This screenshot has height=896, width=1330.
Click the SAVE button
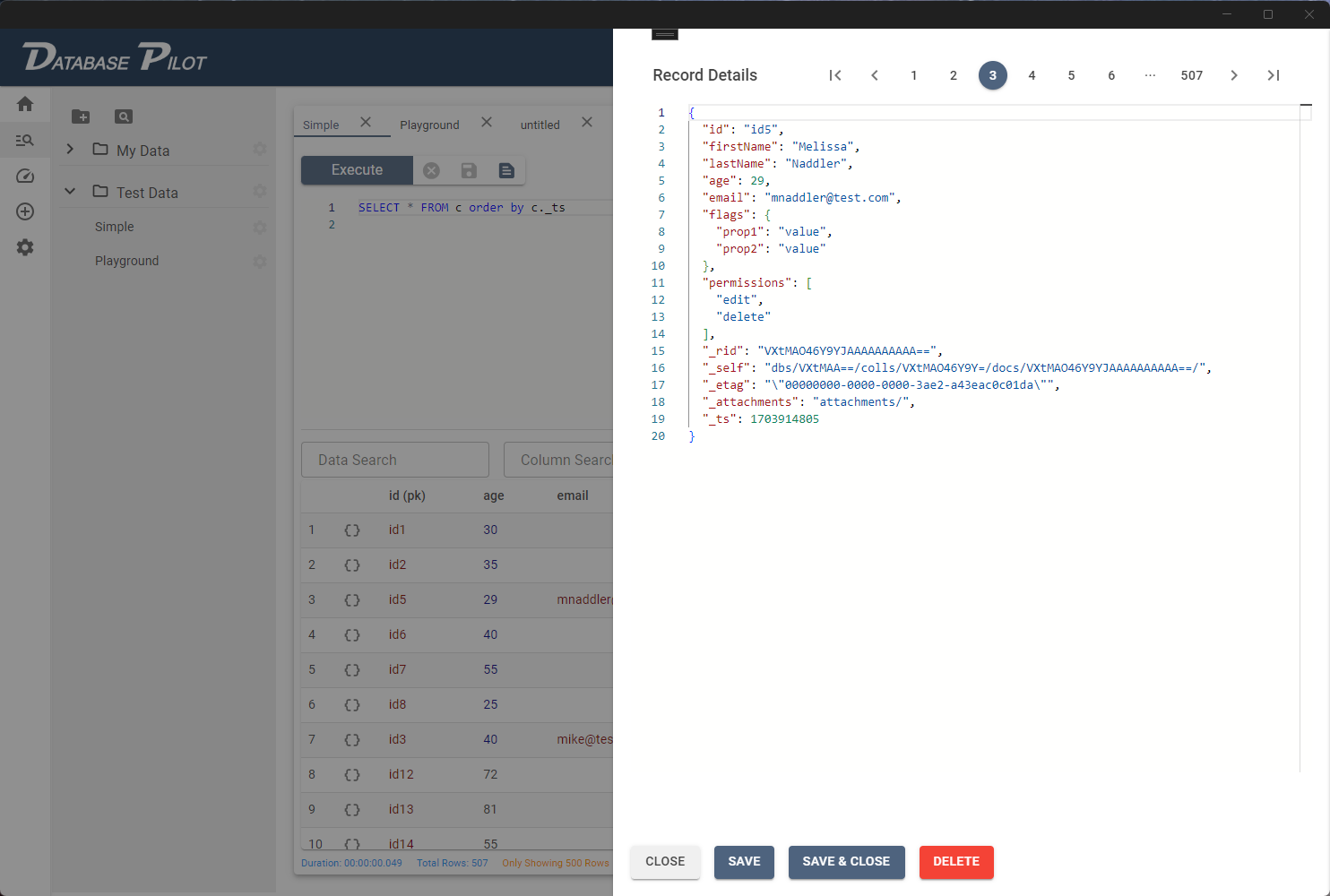[744, 862]
